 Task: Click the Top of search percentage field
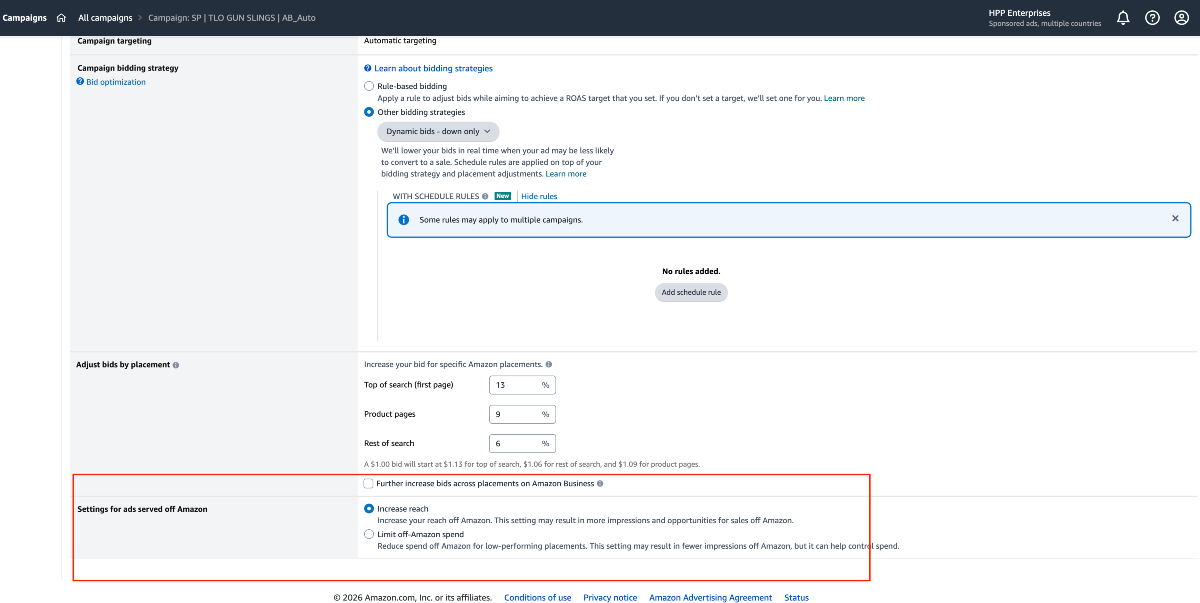click(522, 385)
